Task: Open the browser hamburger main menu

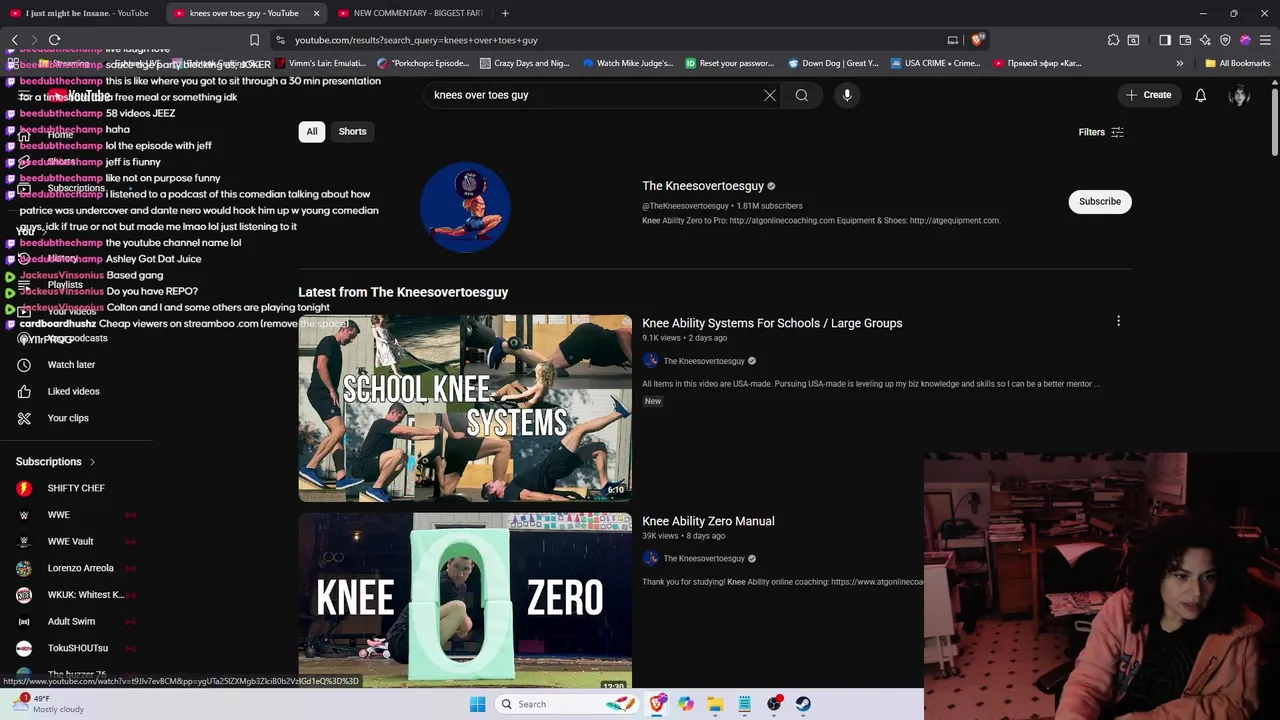Action: coord(1265,40)
